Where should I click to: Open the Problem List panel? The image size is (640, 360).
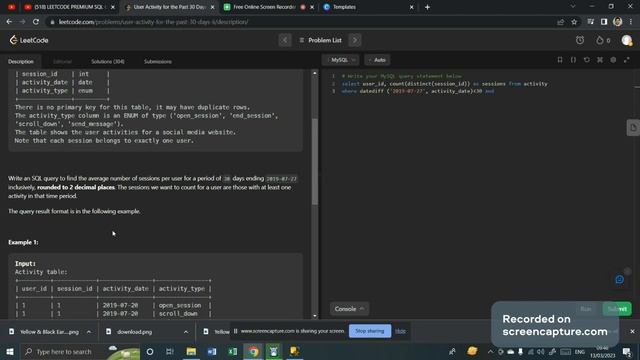(320, 40)
